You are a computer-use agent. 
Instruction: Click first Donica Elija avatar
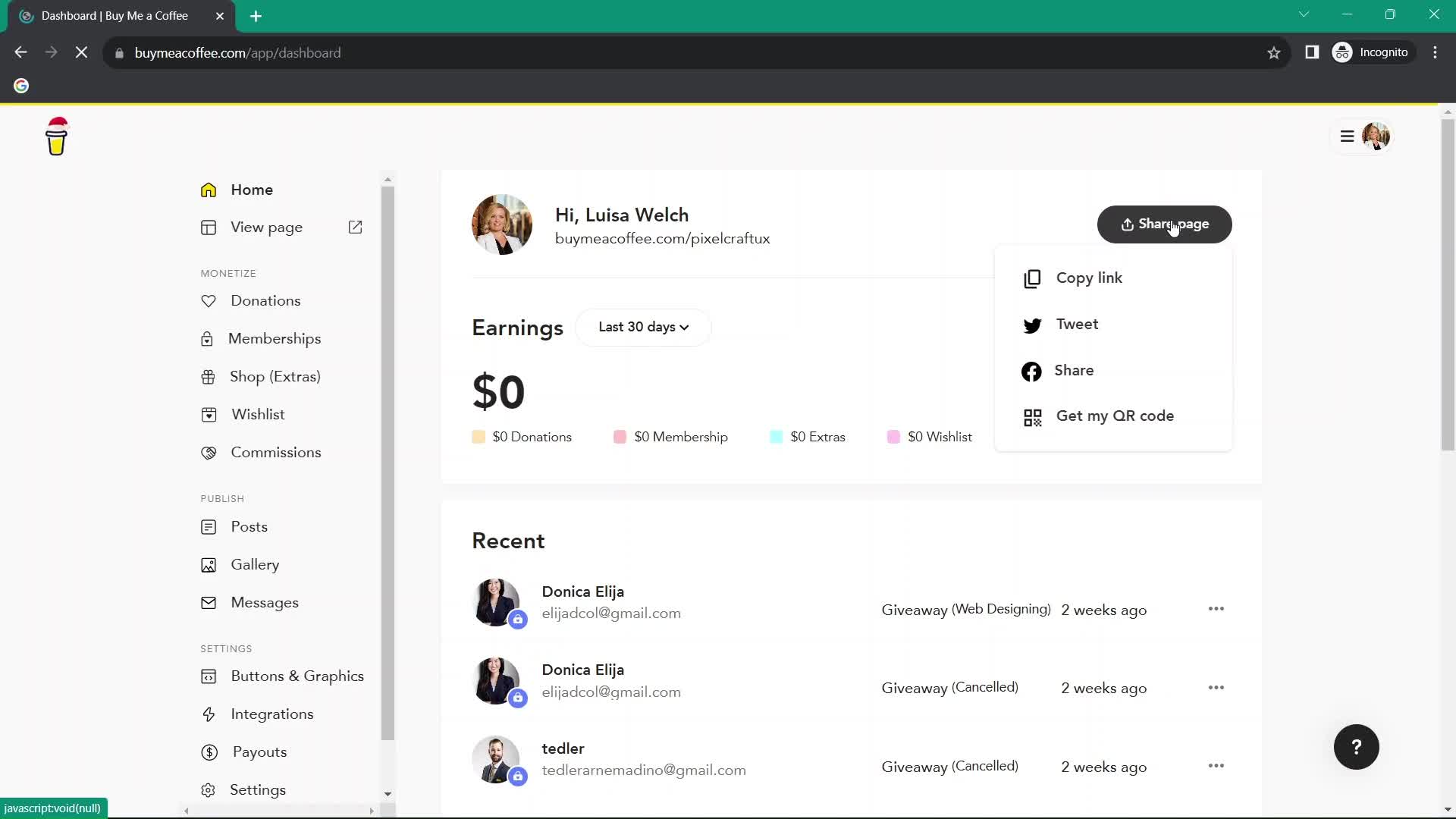(x=496, y=603)
